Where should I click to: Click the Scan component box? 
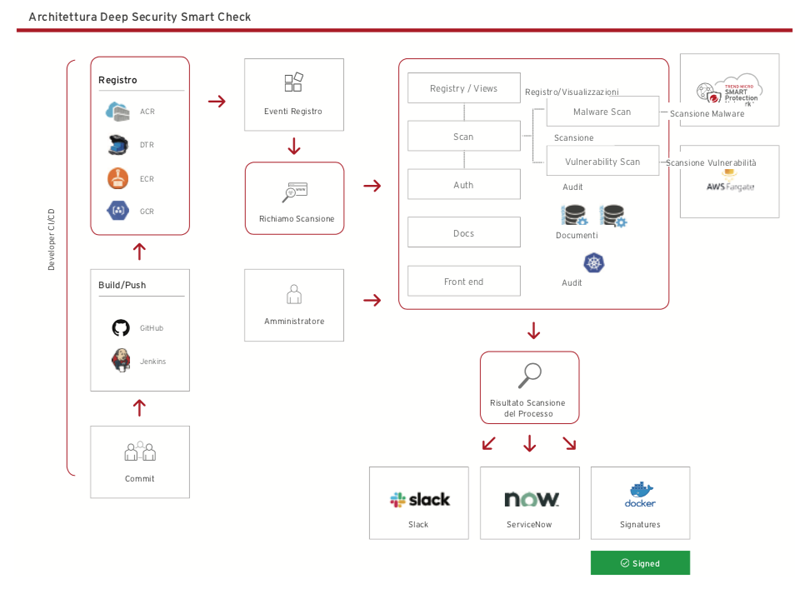click(x=464, y=136)
